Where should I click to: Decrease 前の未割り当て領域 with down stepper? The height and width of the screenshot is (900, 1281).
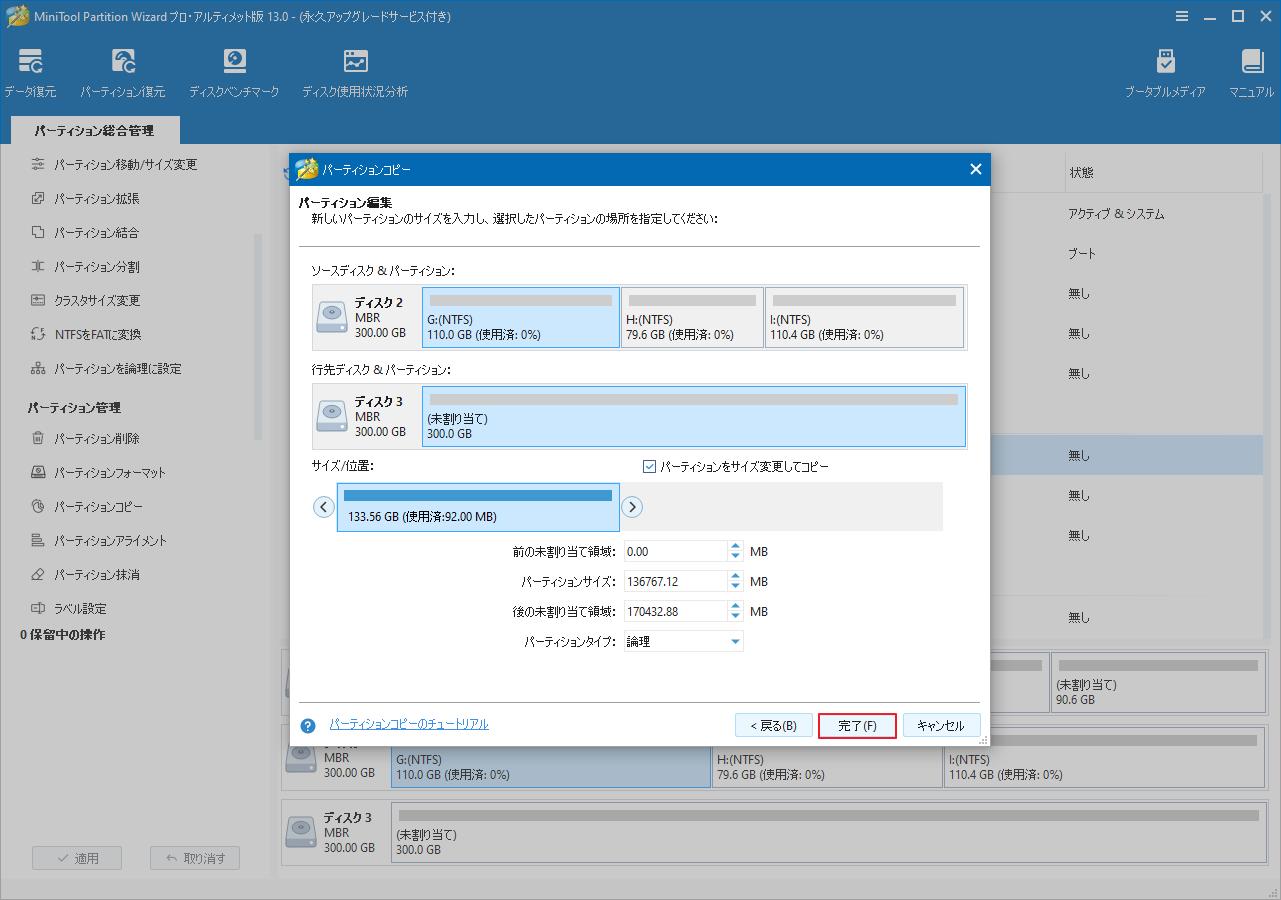point(735,555)
